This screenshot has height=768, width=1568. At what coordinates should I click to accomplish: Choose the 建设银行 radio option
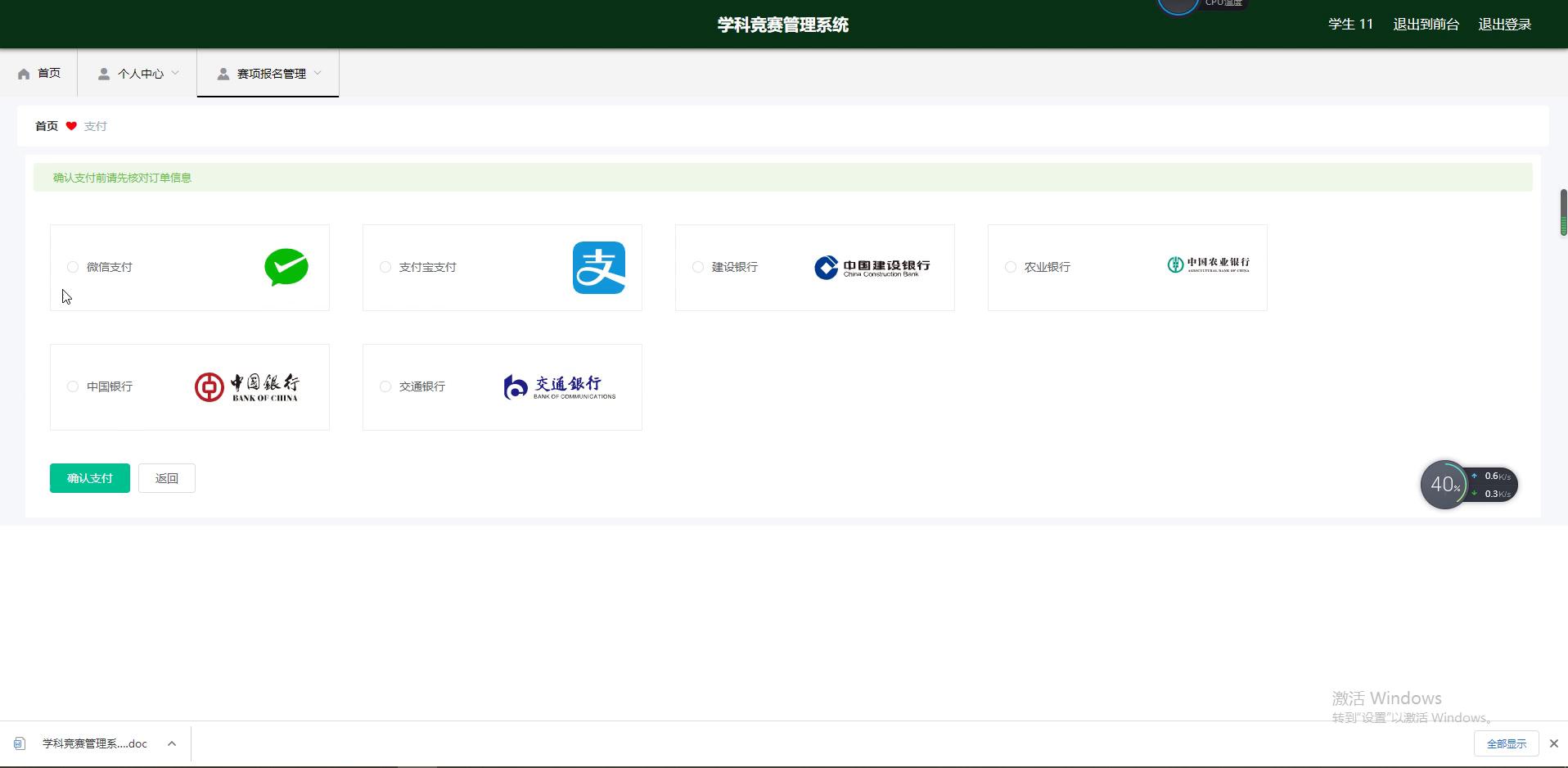click(698, 267)
